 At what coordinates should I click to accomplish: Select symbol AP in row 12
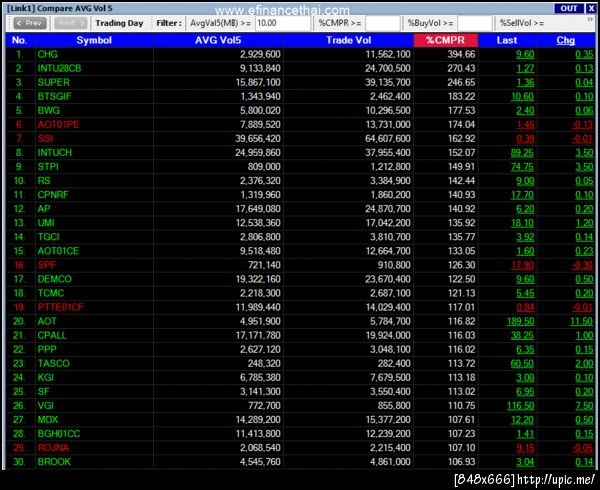coord(44,209)
